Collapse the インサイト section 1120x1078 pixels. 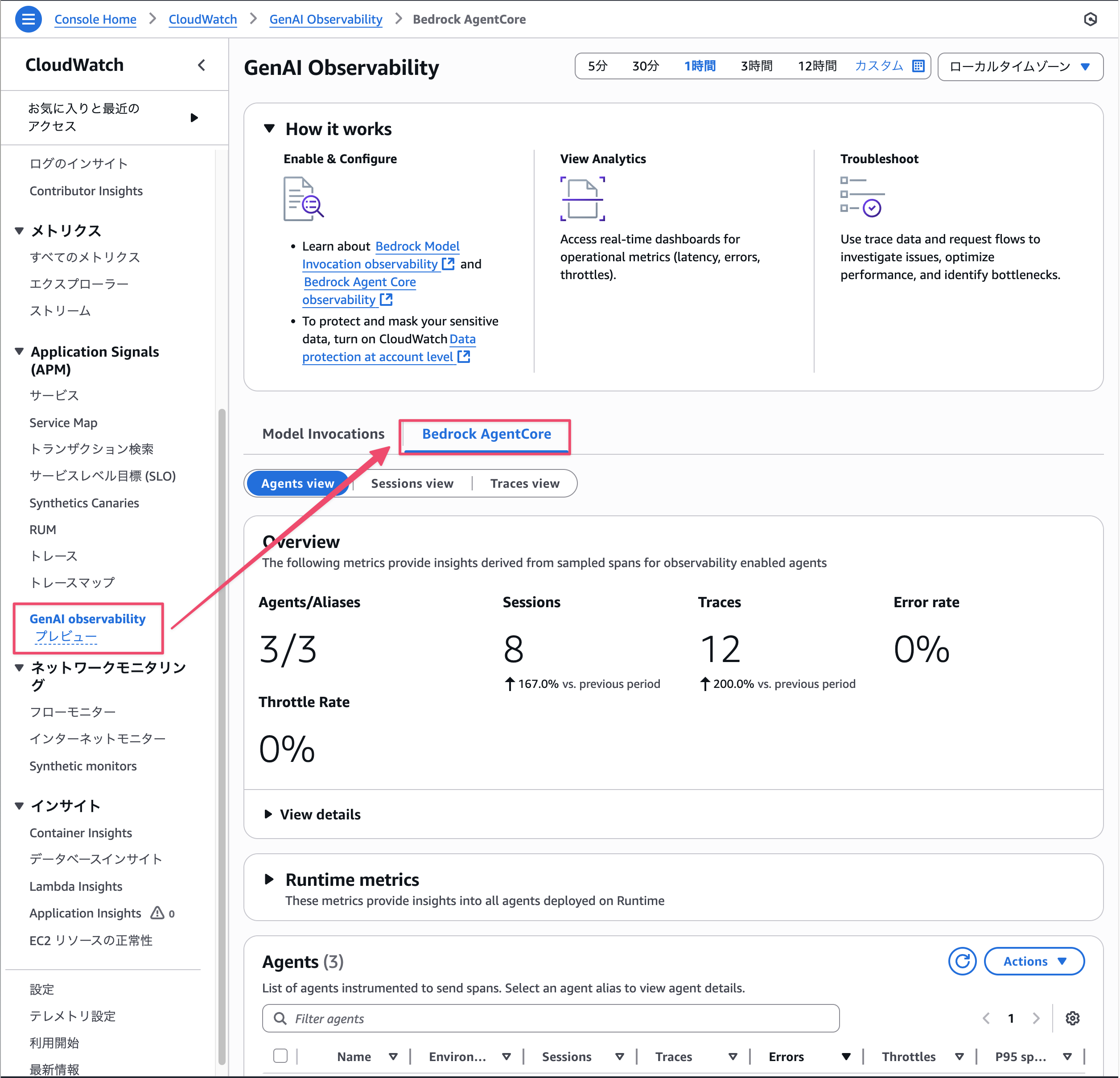pyautogui.click(x=20, y=806)
